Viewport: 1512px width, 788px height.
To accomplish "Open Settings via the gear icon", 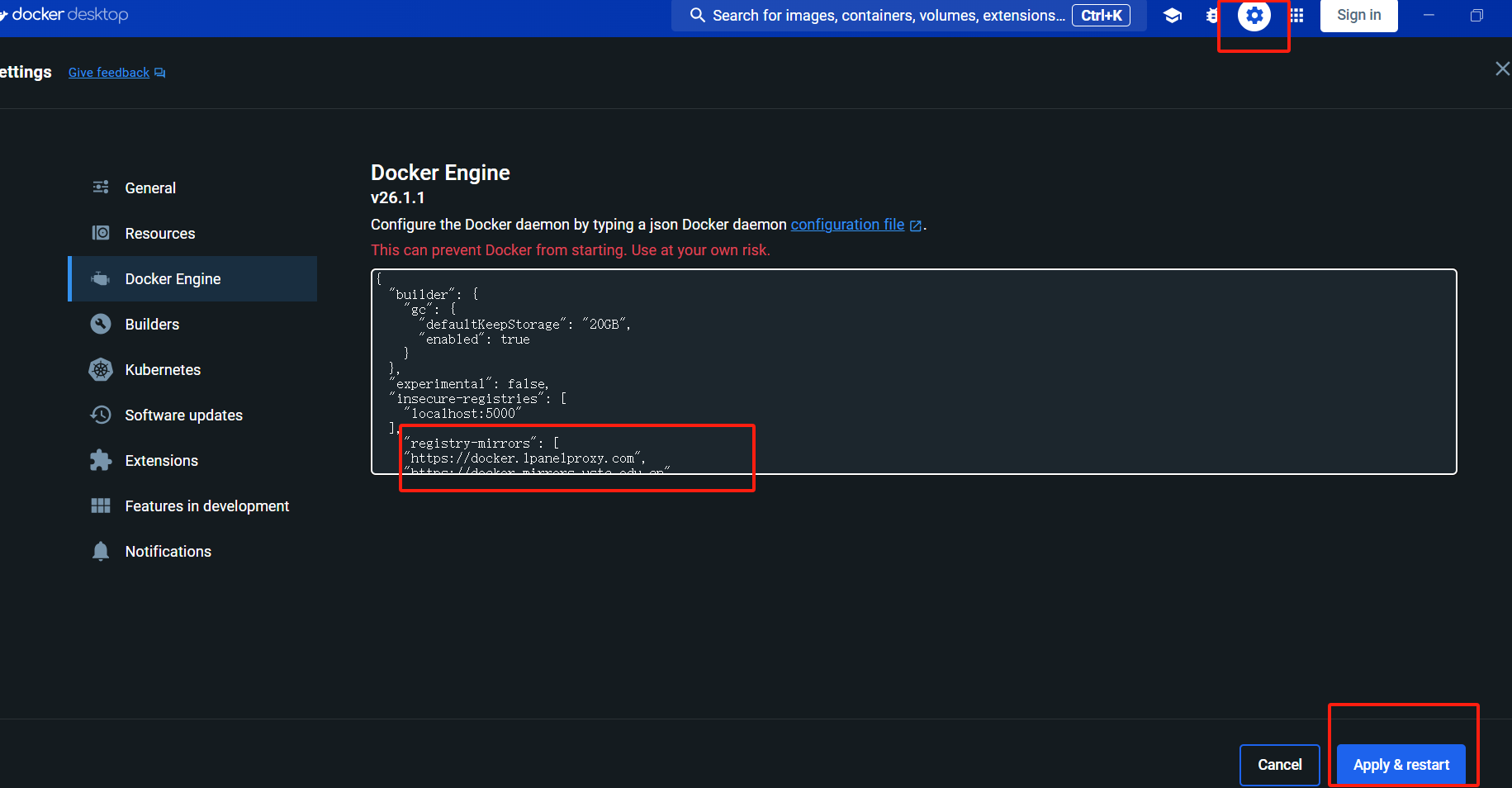I will (x=1254, y=15).
